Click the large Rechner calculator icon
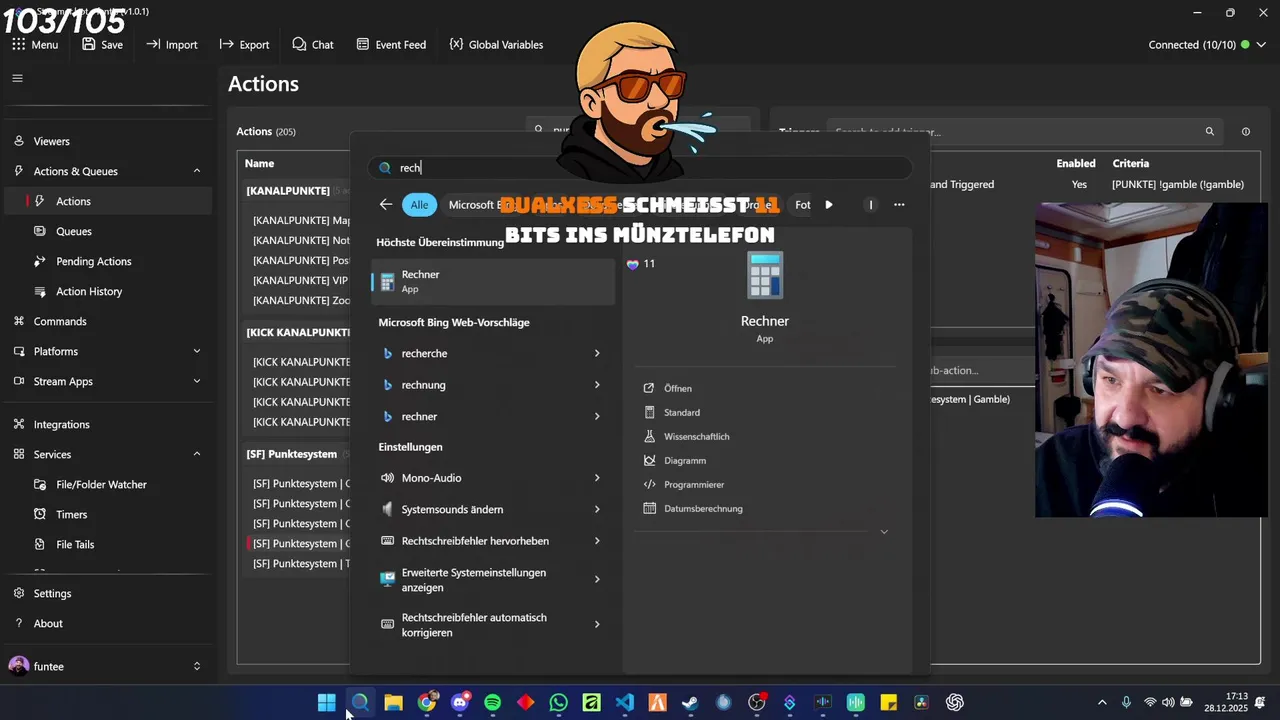Screen dimensions: 1280x720 [765, 276]
